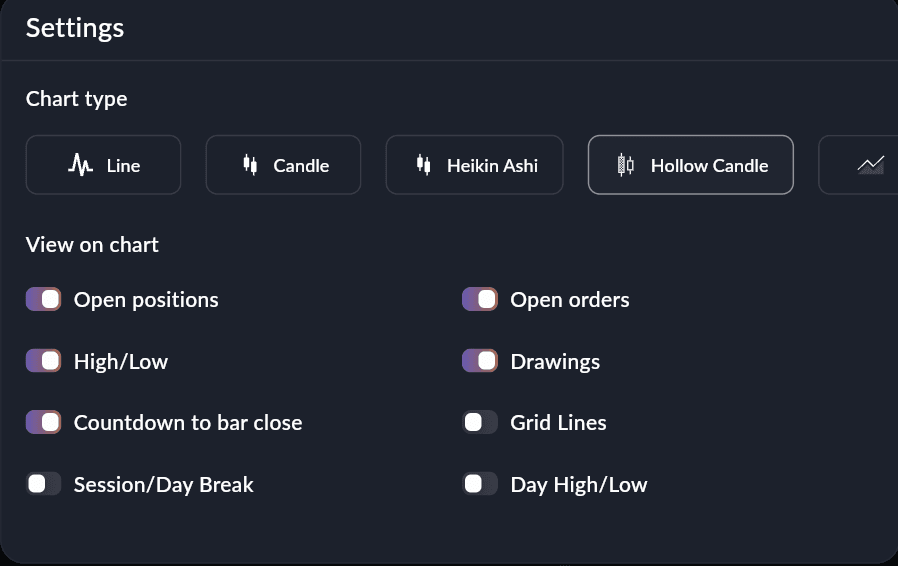Turn off the Open orders toggle
This screenshot has width=898, height=566.
[x=480, y=299]
